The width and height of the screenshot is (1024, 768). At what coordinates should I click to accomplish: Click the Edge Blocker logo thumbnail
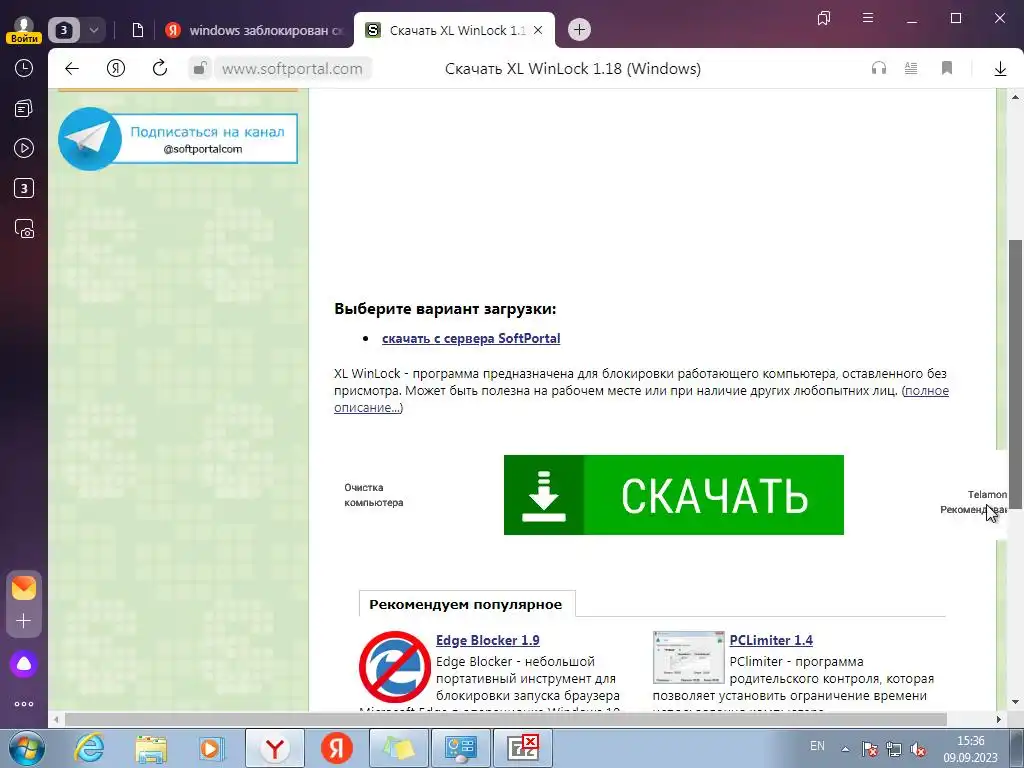[x=394, y=667]
